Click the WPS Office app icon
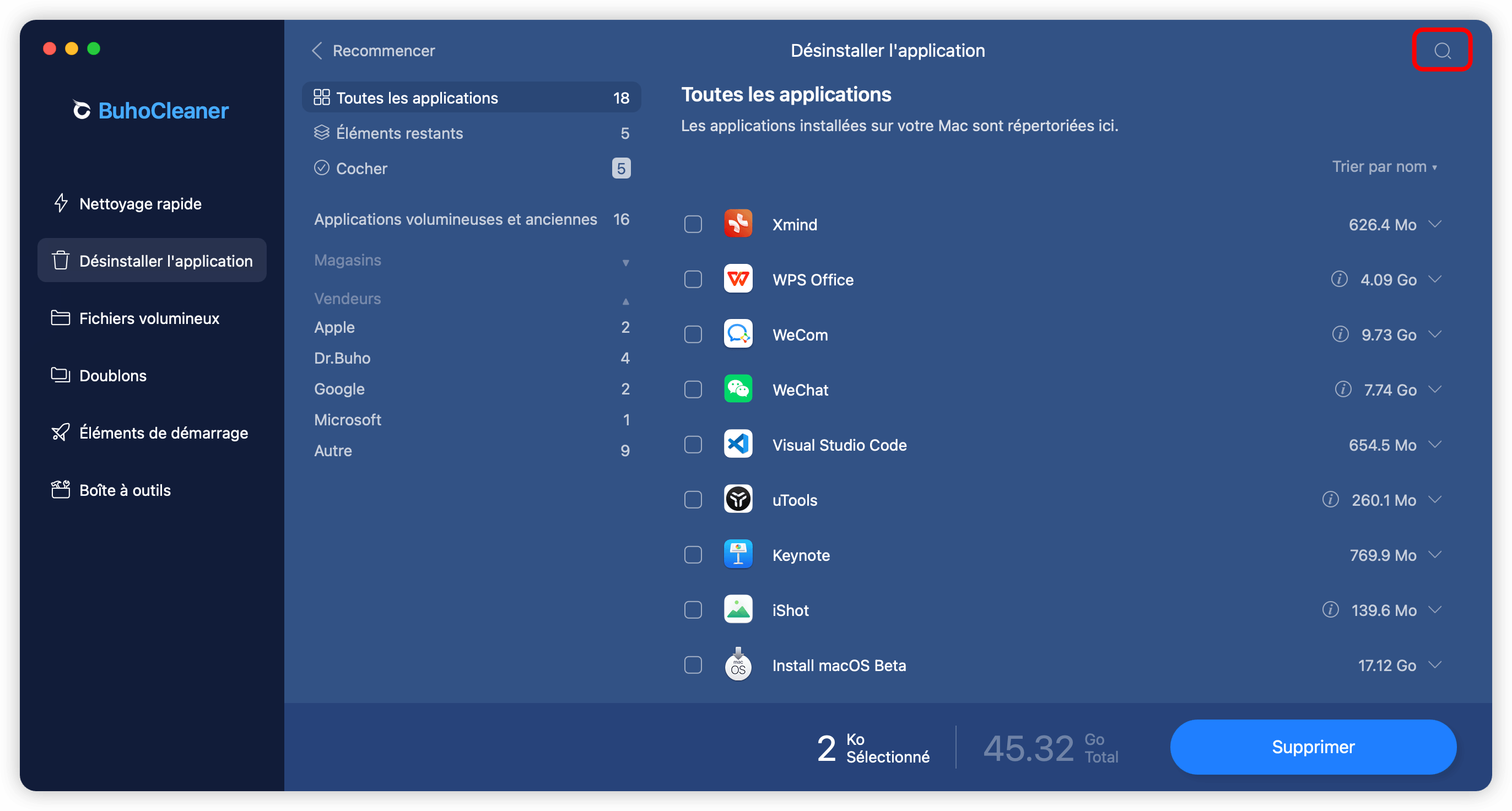Image resolution: width=1512 pixels, height=811 pixels. tap(738, 279)
